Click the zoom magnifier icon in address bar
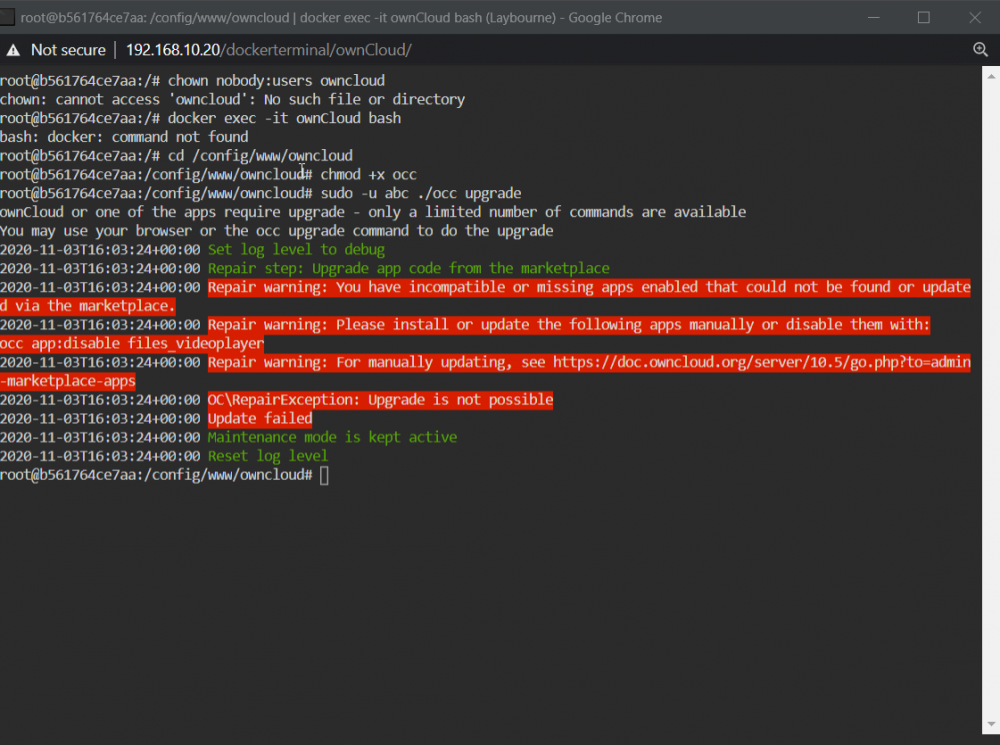Image resolution: width=1000 pixels, height=745 pixels. 980,50
